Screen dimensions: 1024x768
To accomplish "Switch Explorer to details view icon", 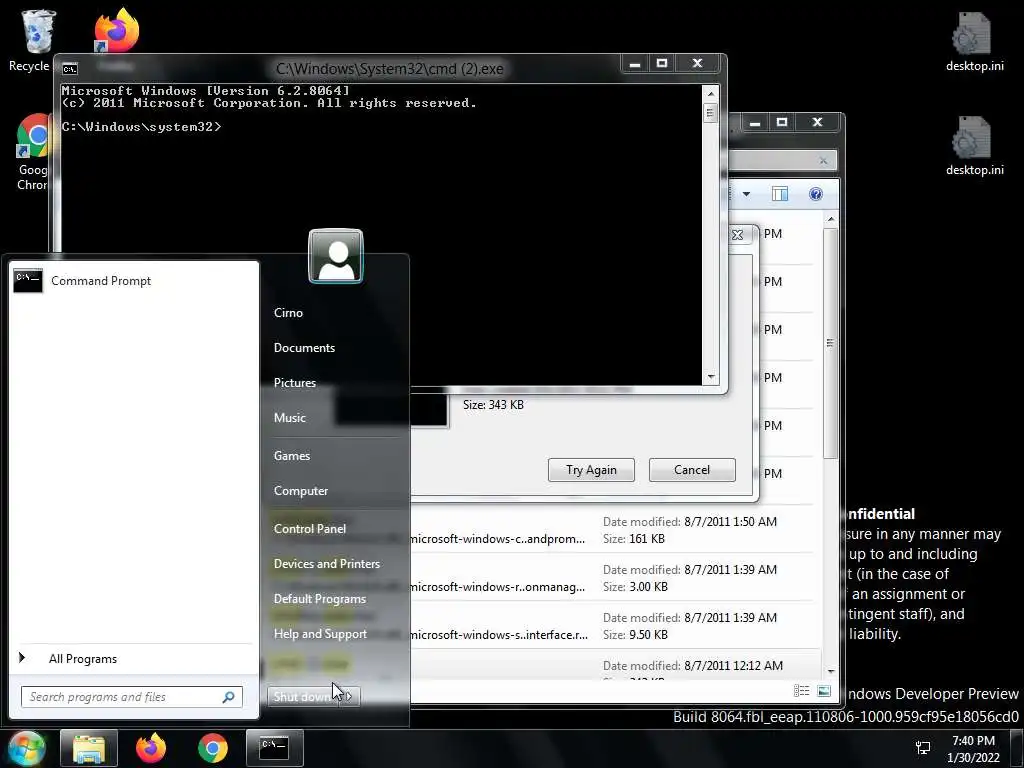I will tap(801, 691).
